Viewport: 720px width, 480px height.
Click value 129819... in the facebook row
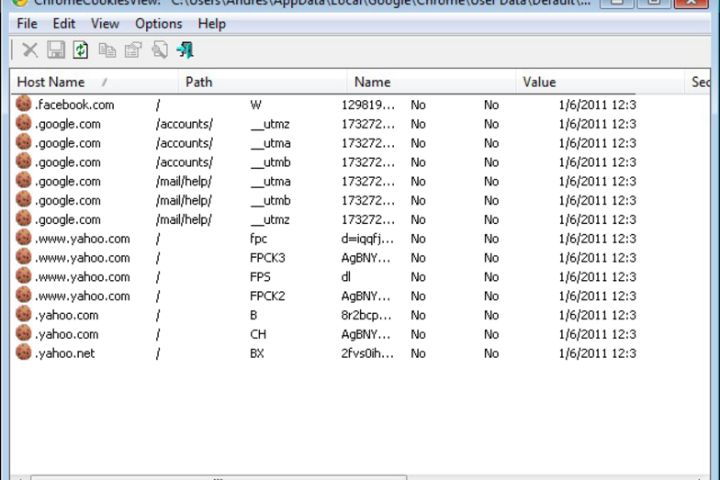[368, 105]
